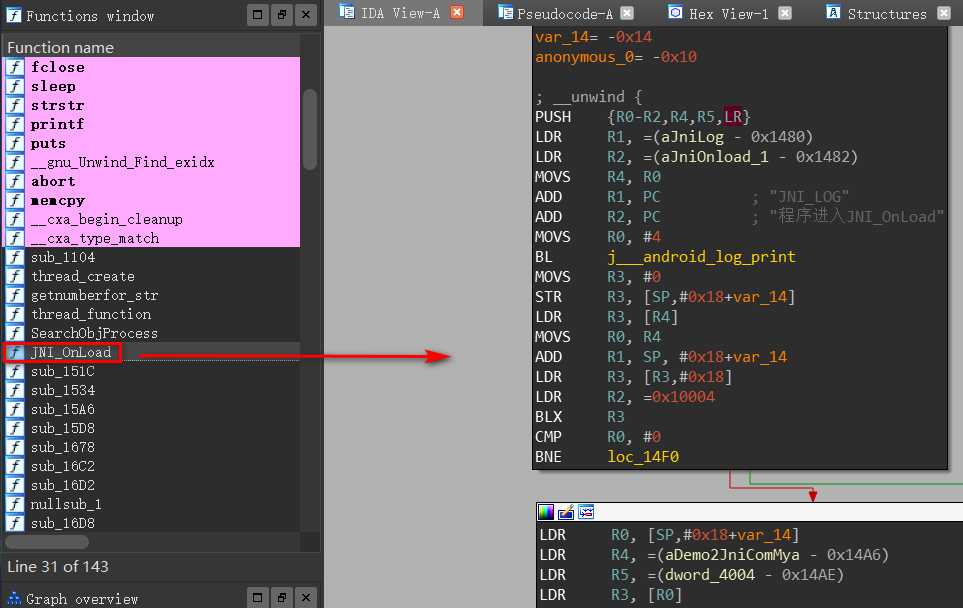Open the Structures tab
This screenshot has width=963, height=608.
(x=887, y=14)
